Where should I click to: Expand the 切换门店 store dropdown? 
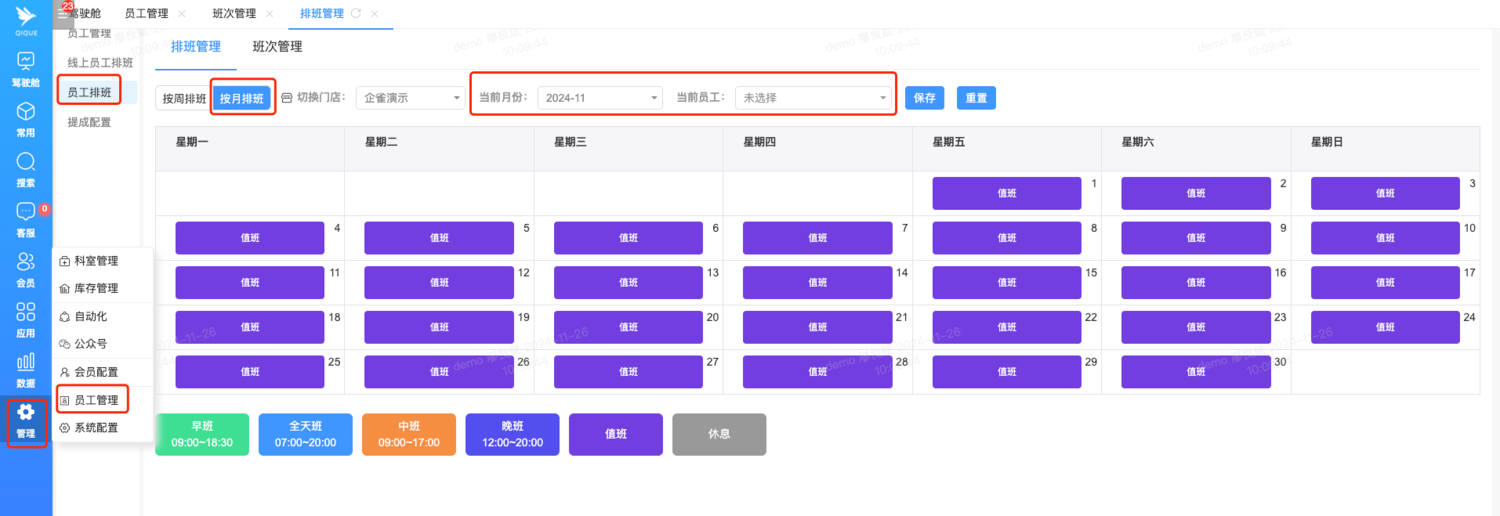[411, 98]
